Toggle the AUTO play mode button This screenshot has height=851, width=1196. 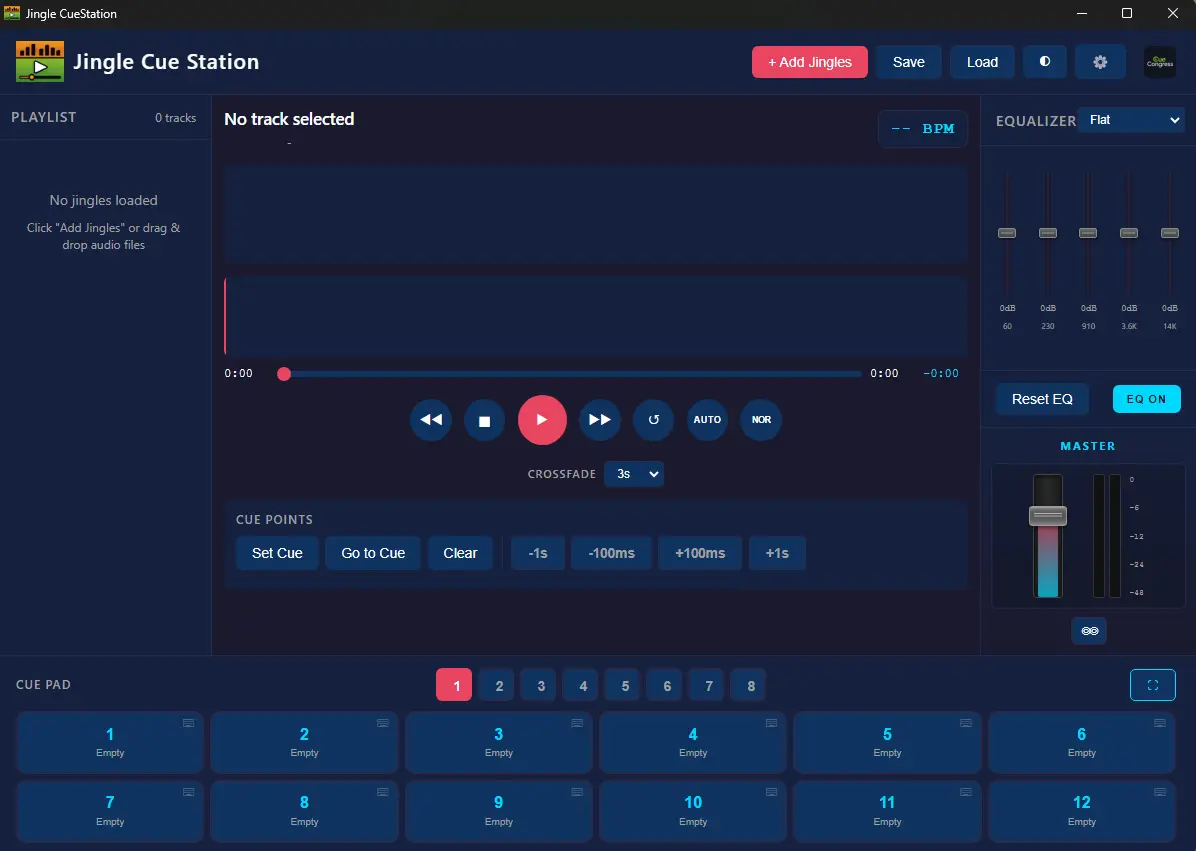click(707, 420)
